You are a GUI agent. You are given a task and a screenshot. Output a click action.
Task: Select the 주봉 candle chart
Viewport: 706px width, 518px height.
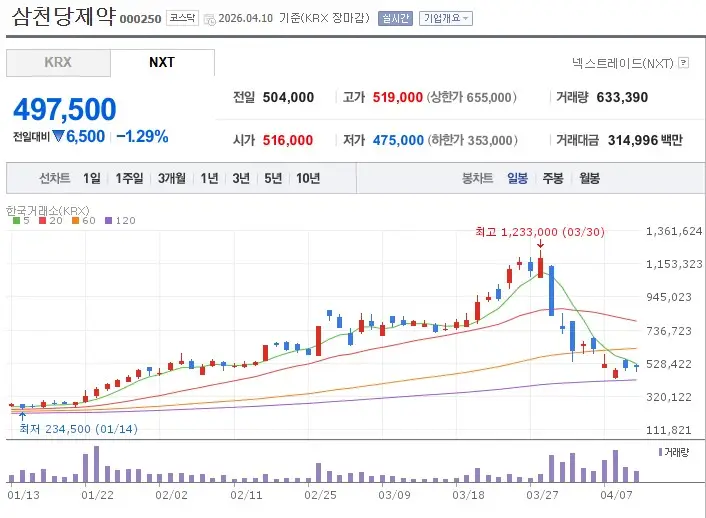pos(553,178)
